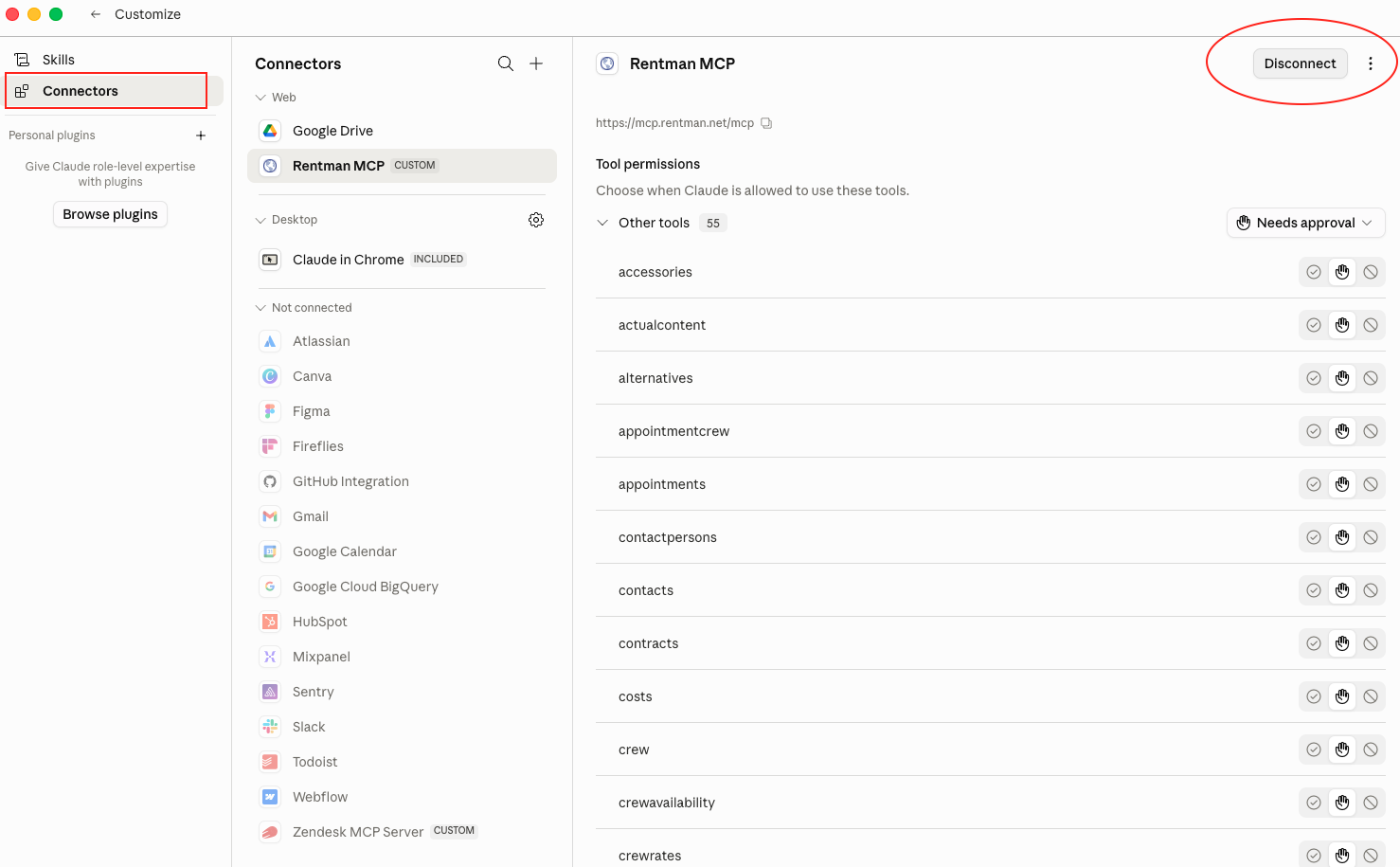
Task: Click the Personal plugins label
Action: click(52, 135)
